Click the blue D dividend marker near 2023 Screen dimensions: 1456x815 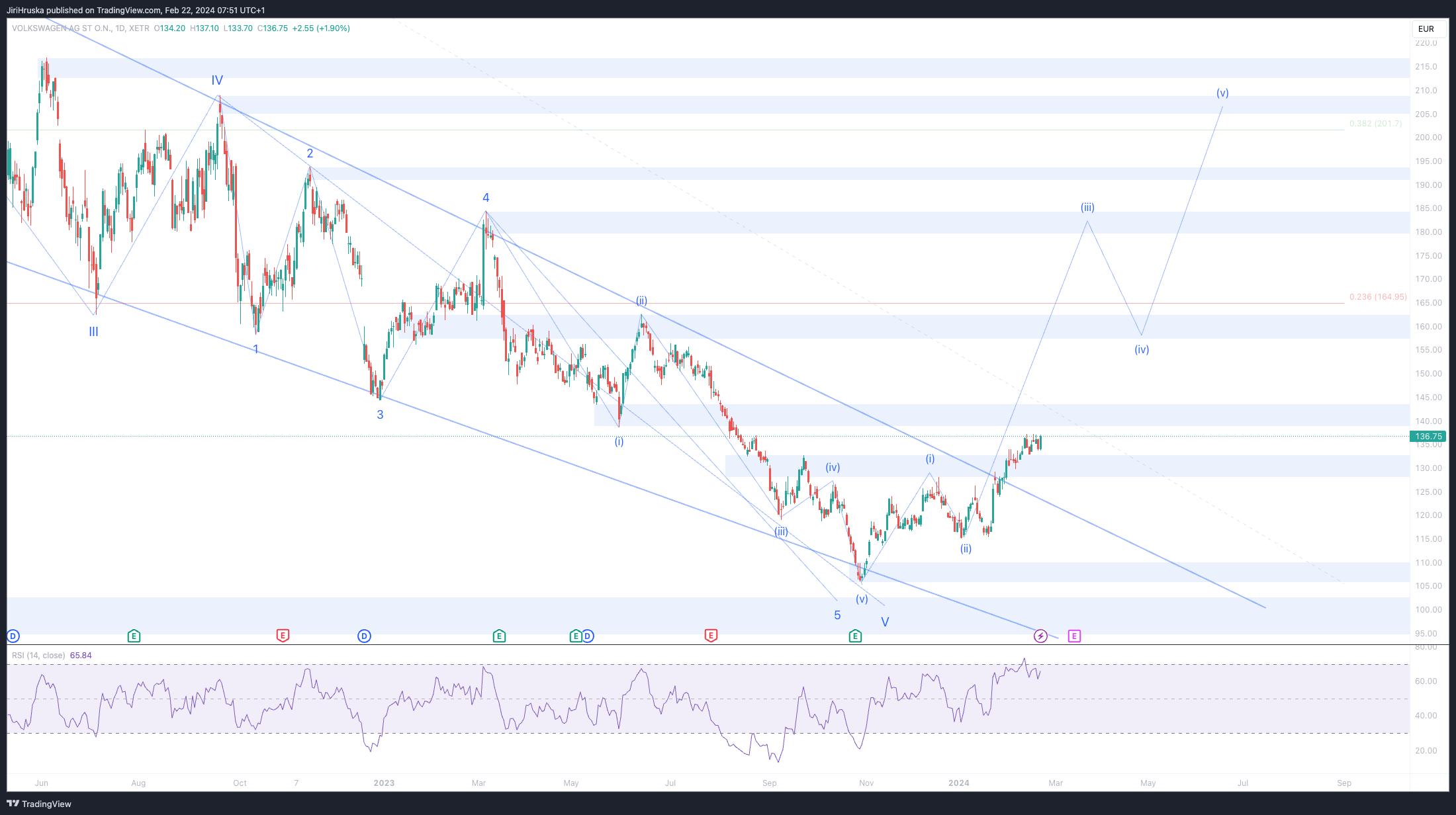(x=364, y=636)
